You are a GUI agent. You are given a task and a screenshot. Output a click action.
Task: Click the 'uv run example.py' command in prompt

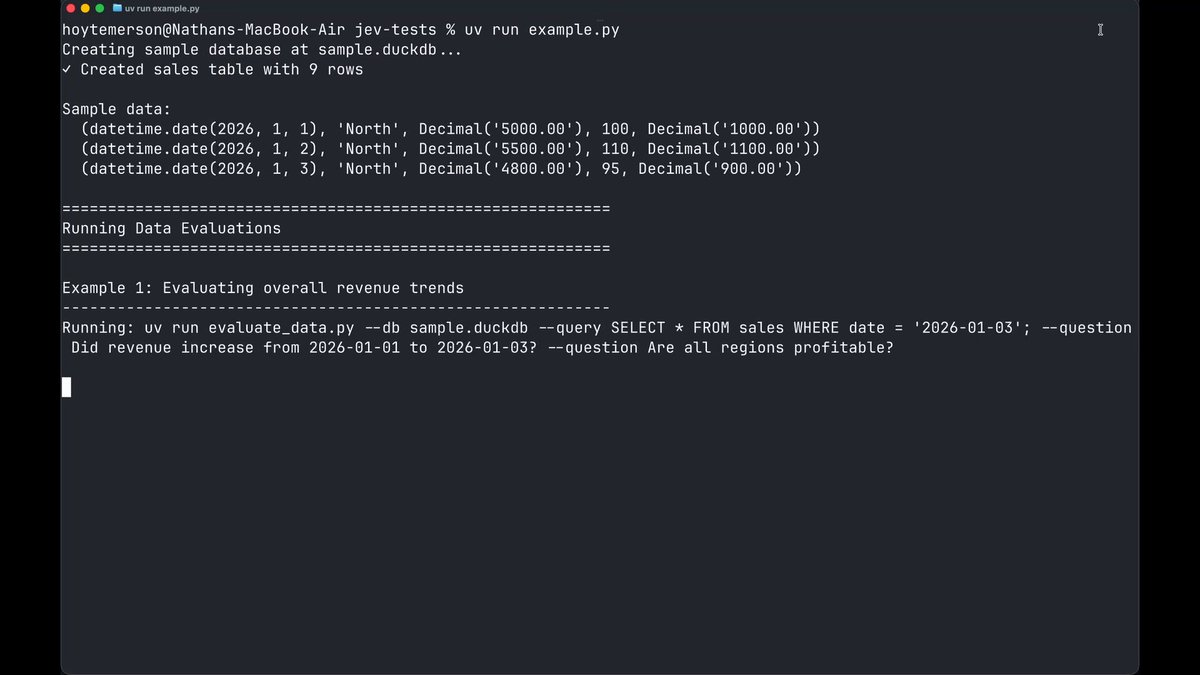(541, 30)
